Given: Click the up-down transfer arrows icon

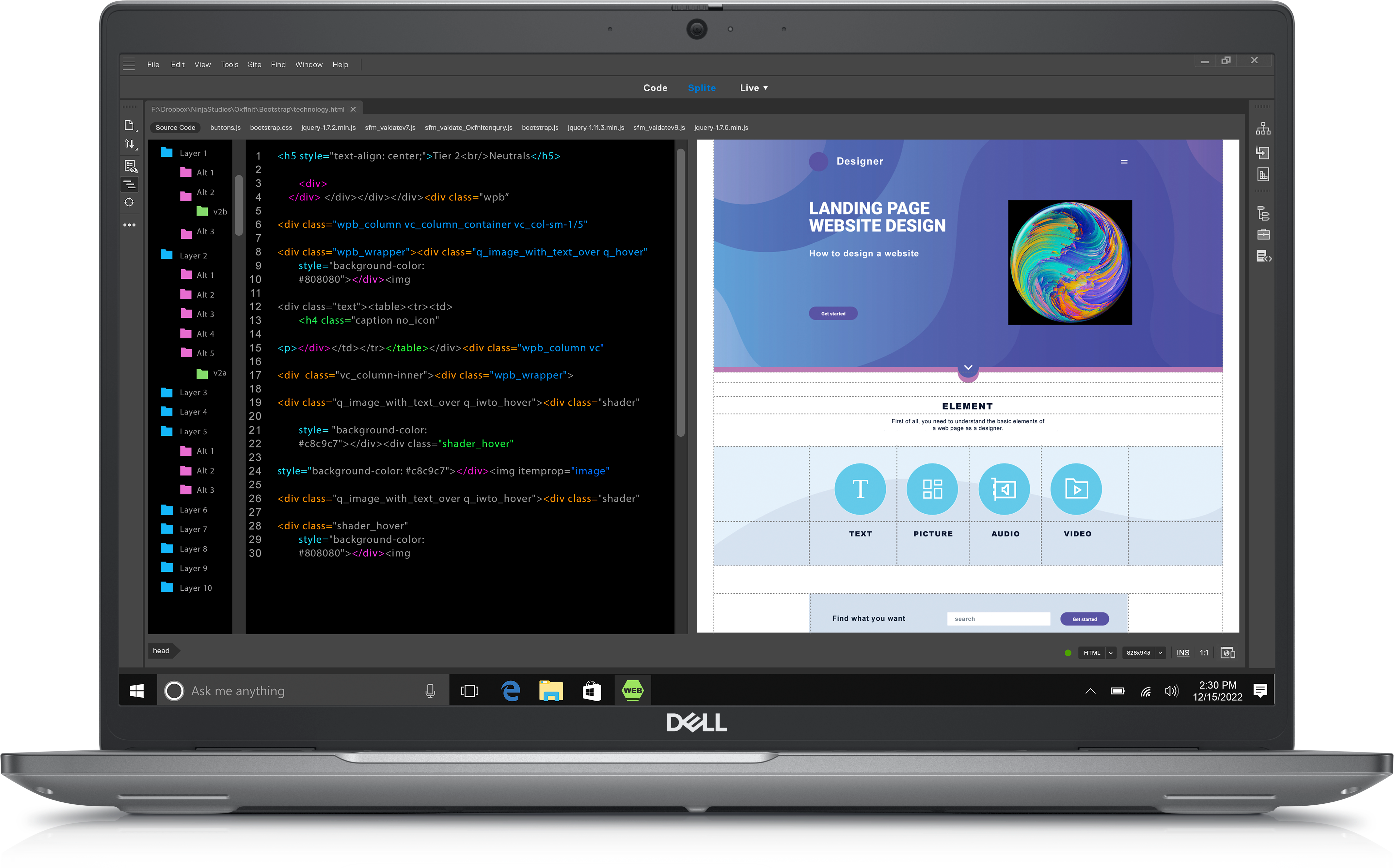Looking at the screenshot, I should click(130, 145).
